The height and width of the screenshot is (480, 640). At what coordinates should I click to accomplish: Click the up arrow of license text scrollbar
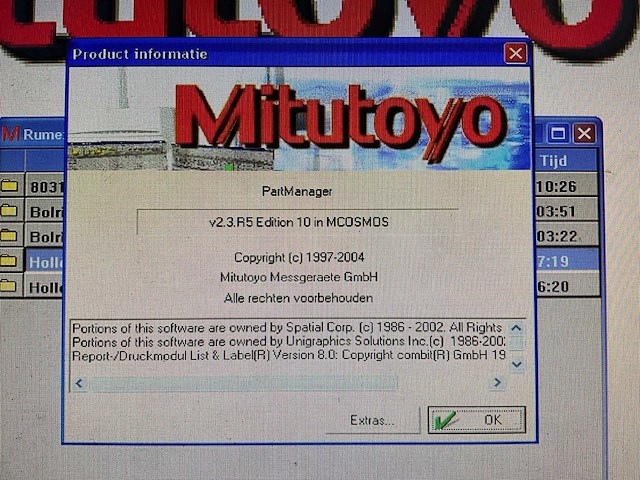(x=516, y=328)
